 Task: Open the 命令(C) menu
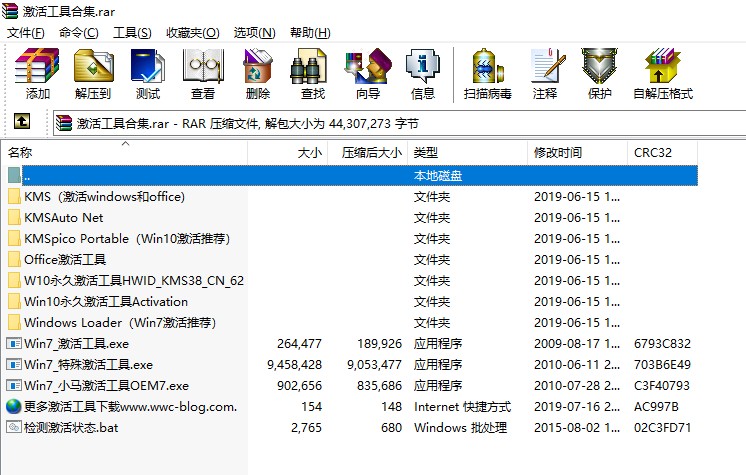coord(79,33)
